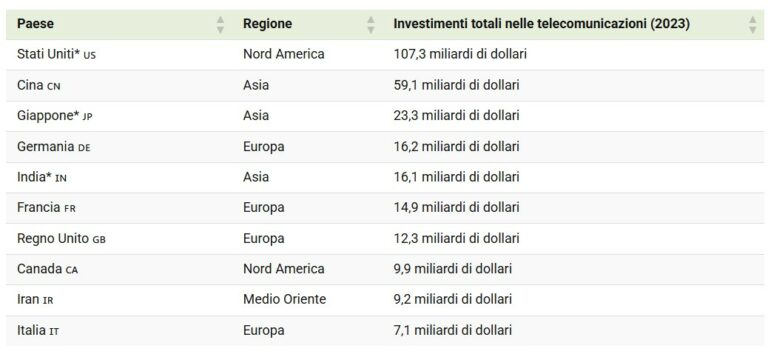This screenshot has height=360, width=768.
Task: Sort table by Paese column sort arrows
Action: pyautogui.click(x=220, y=24)
